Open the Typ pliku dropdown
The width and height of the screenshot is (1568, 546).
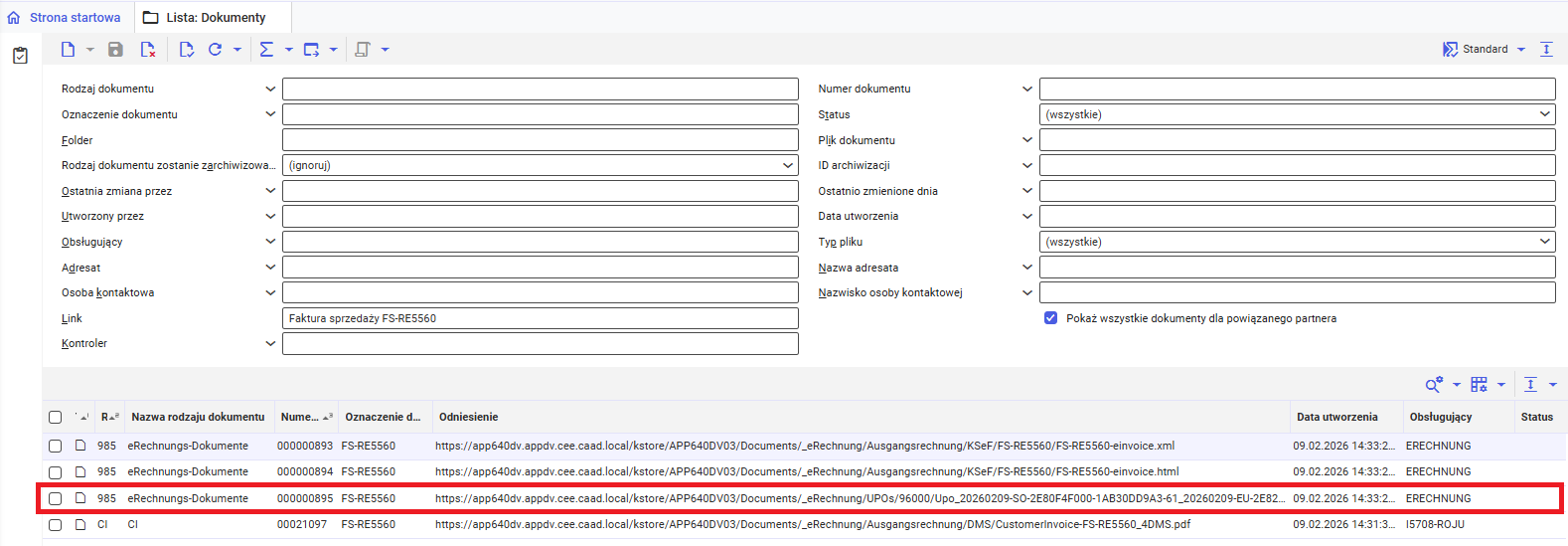pos(1297,242)
